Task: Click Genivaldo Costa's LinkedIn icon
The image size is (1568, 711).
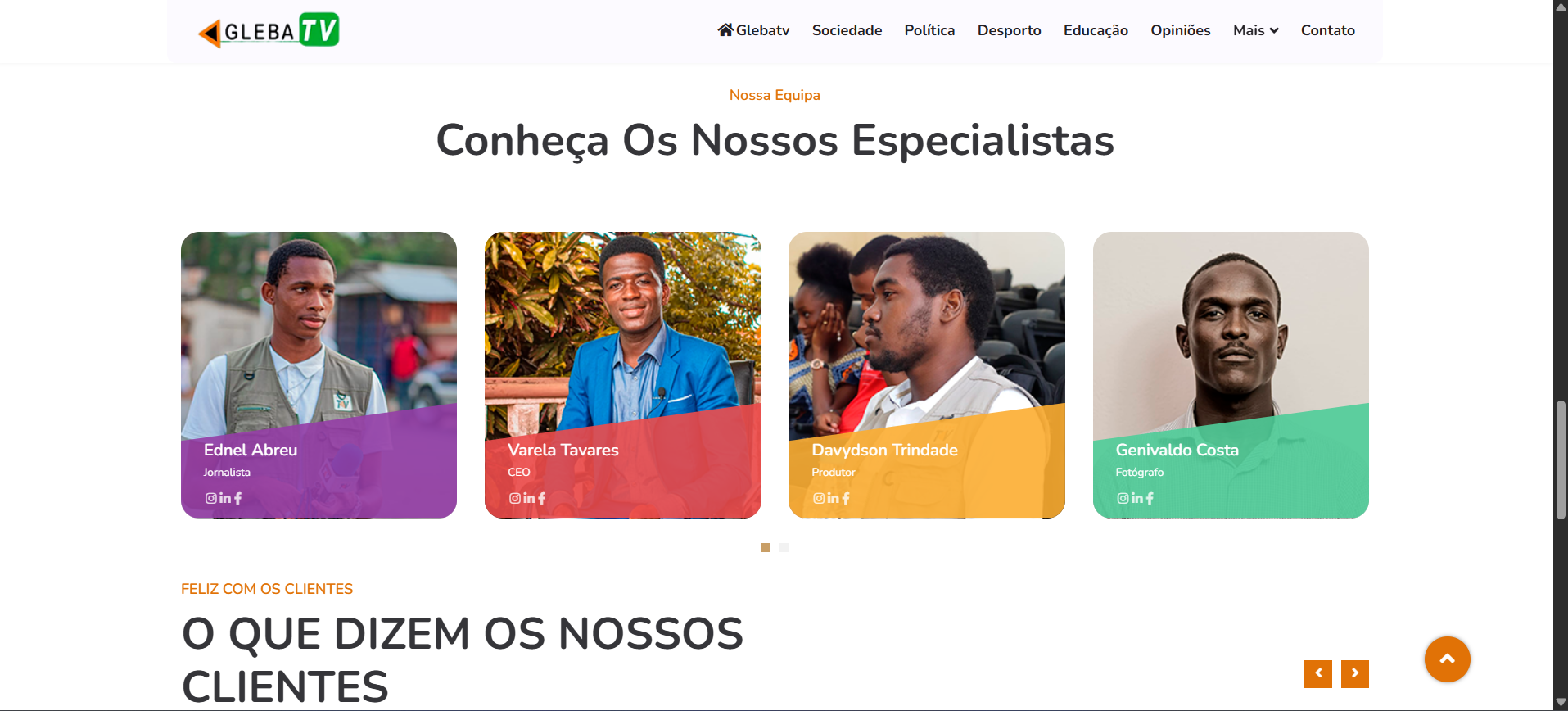Action: click(1137, 498)
